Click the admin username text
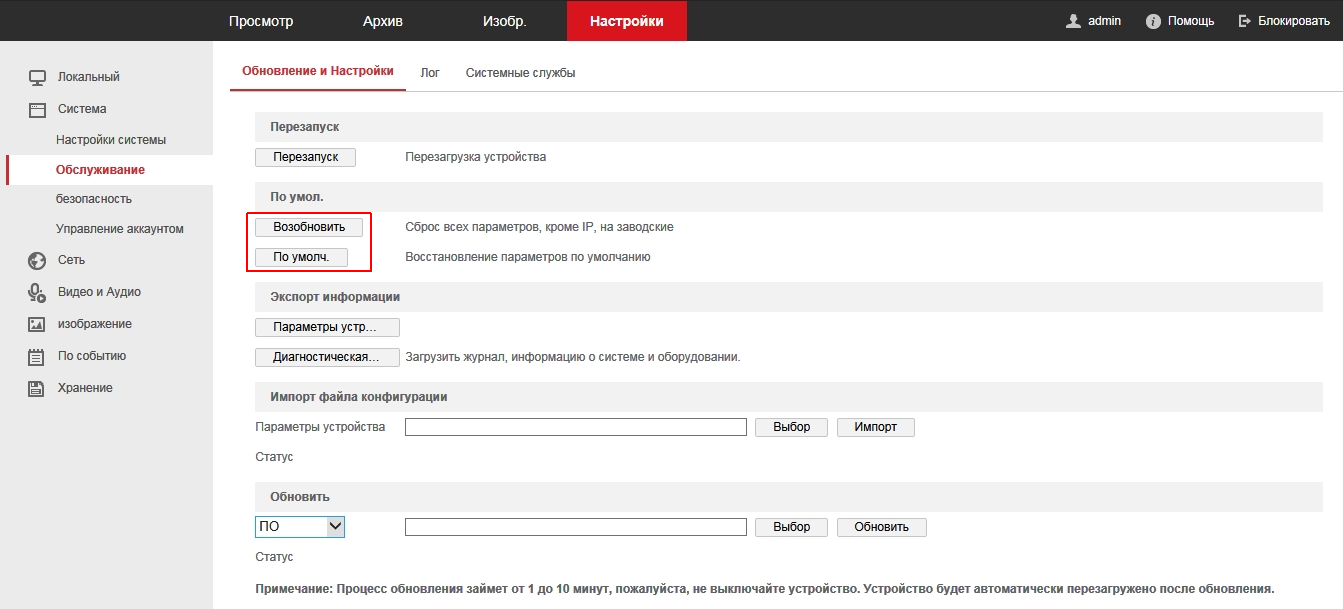This screenshot has height=609, width=1343. click(x=1105, y=21)
